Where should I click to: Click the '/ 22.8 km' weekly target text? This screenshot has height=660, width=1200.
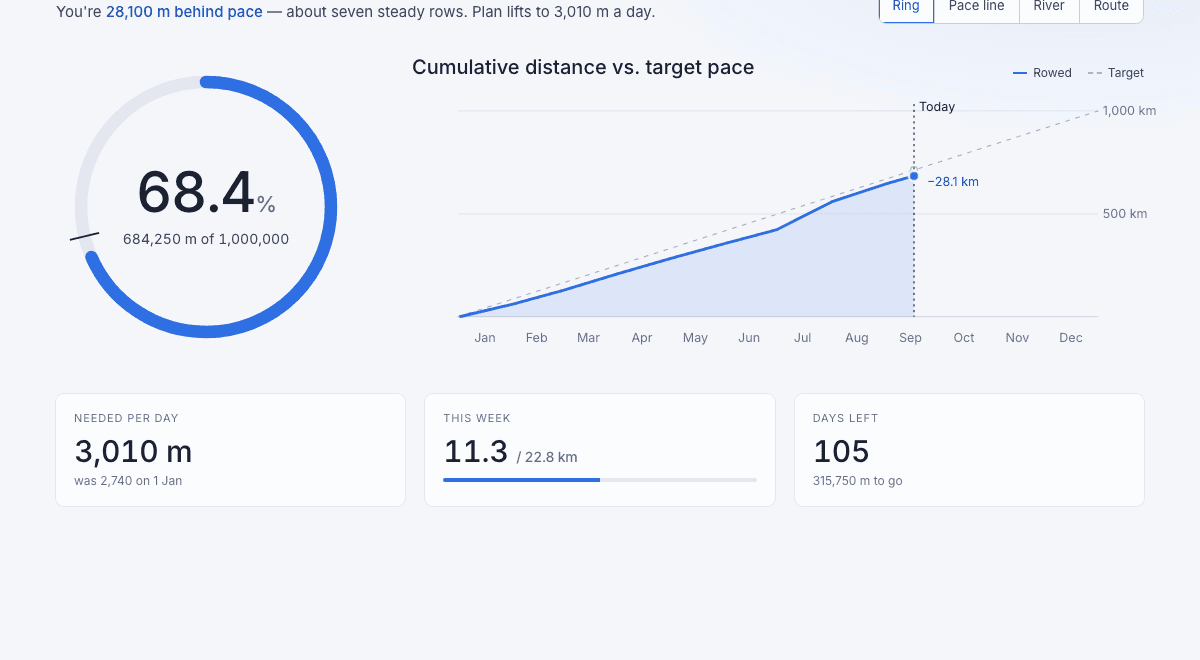(x=547, y=458)
